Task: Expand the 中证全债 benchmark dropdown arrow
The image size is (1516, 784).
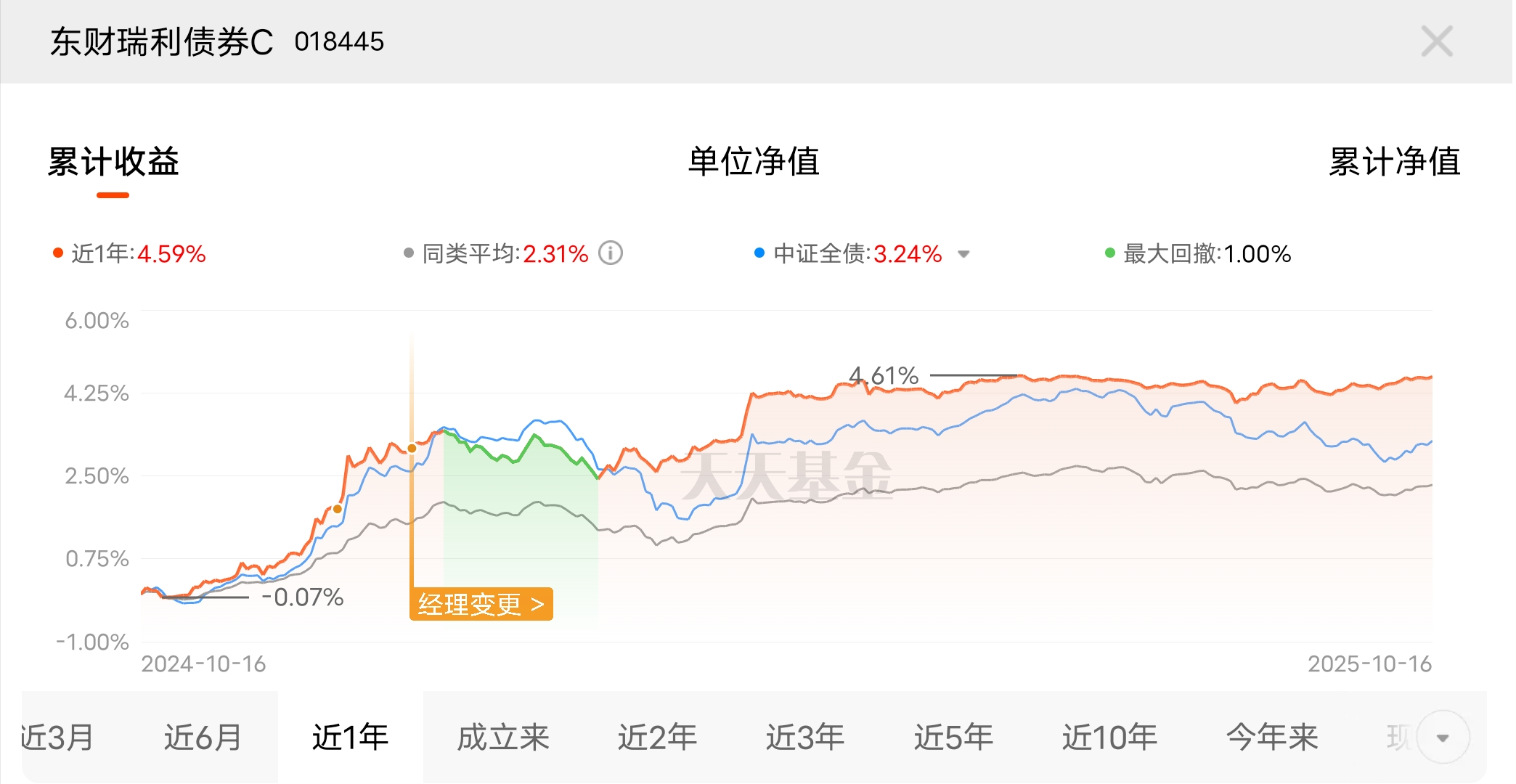Action: 963,254
